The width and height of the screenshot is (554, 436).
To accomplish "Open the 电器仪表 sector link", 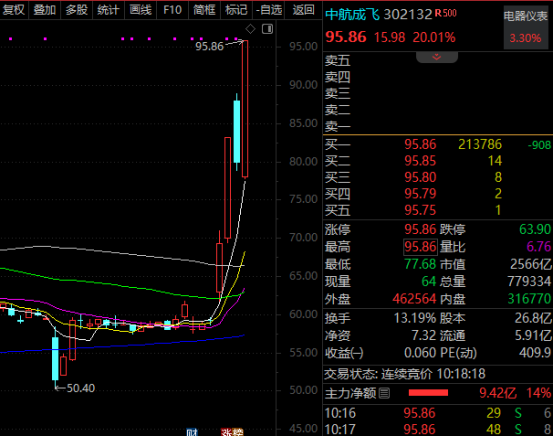I will pyautogui.click(x=526, y=16).
